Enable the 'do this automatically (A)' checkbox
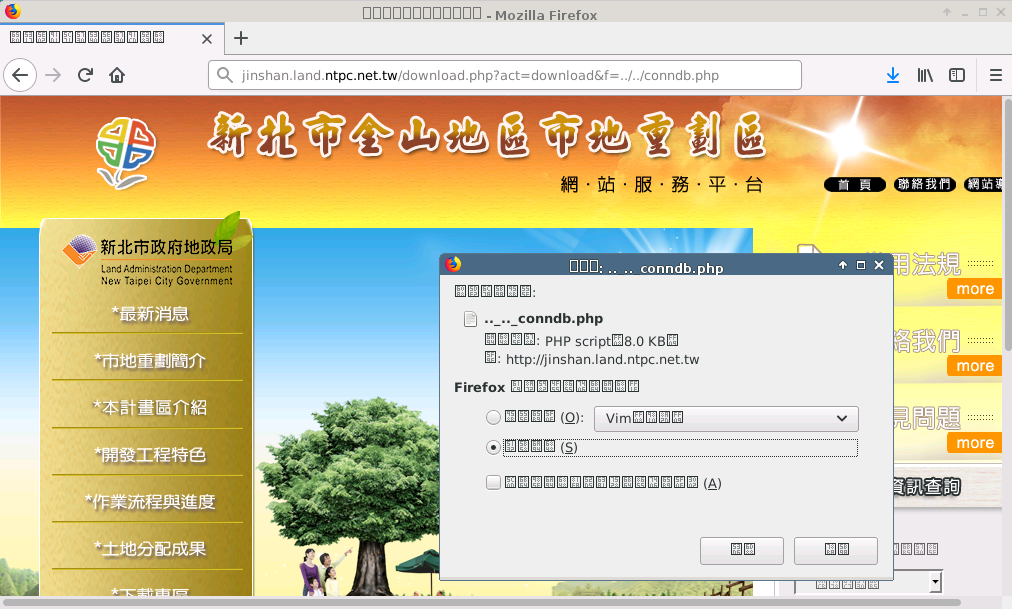Image resolution: width=1012 pixels, height=609 pixels. pyautogui.click(x=493, y=483)
